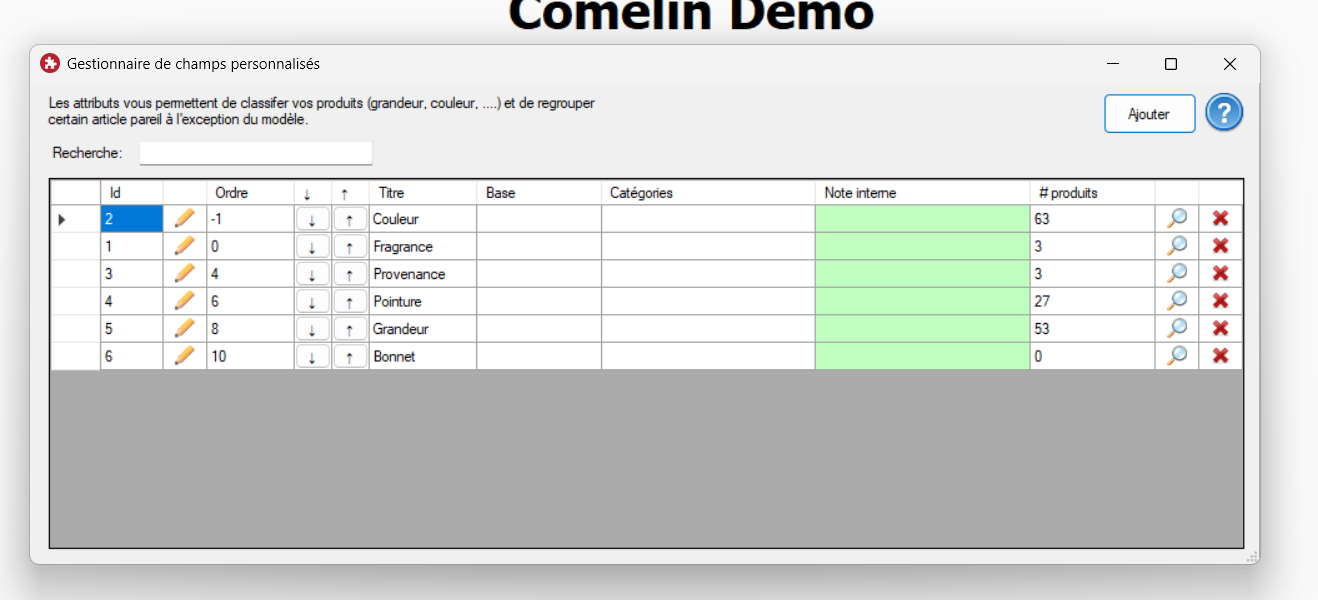View products of Grandeur with magnifier icon
This screenshot has height=600, width=1318.
click(1177, 328)
